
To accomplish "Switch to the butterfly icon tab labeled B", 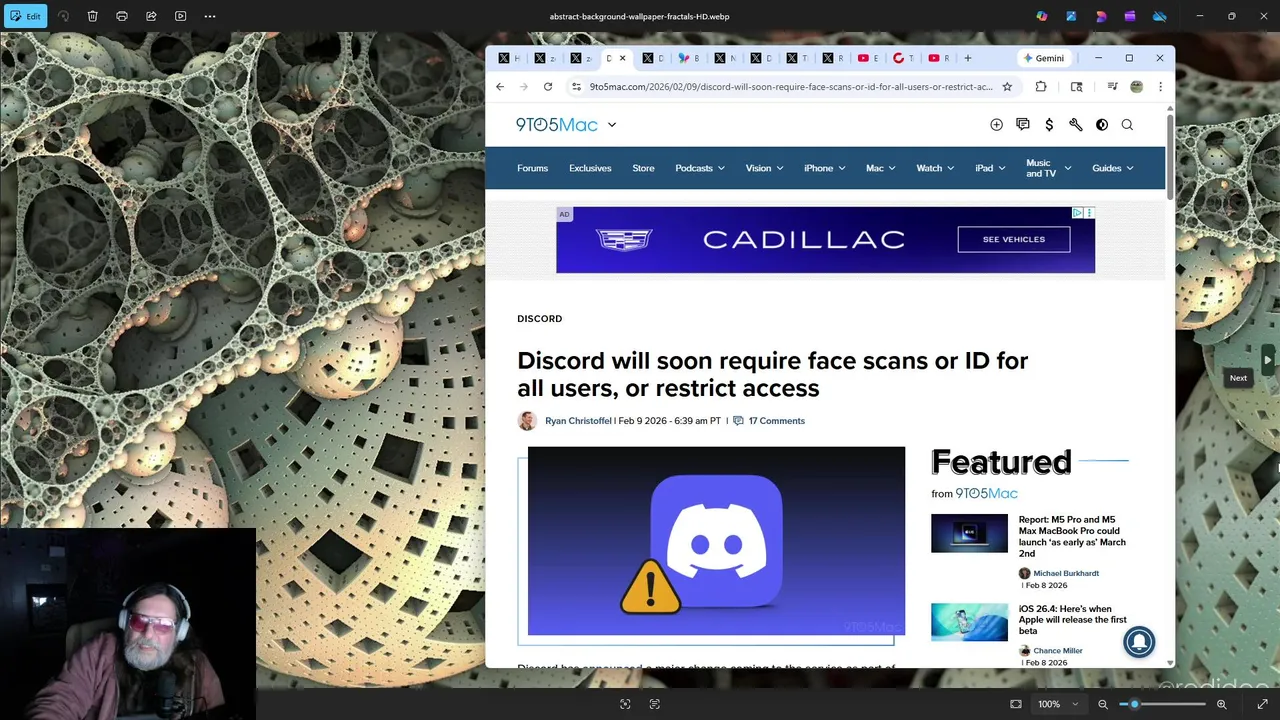I will [689, 58].
